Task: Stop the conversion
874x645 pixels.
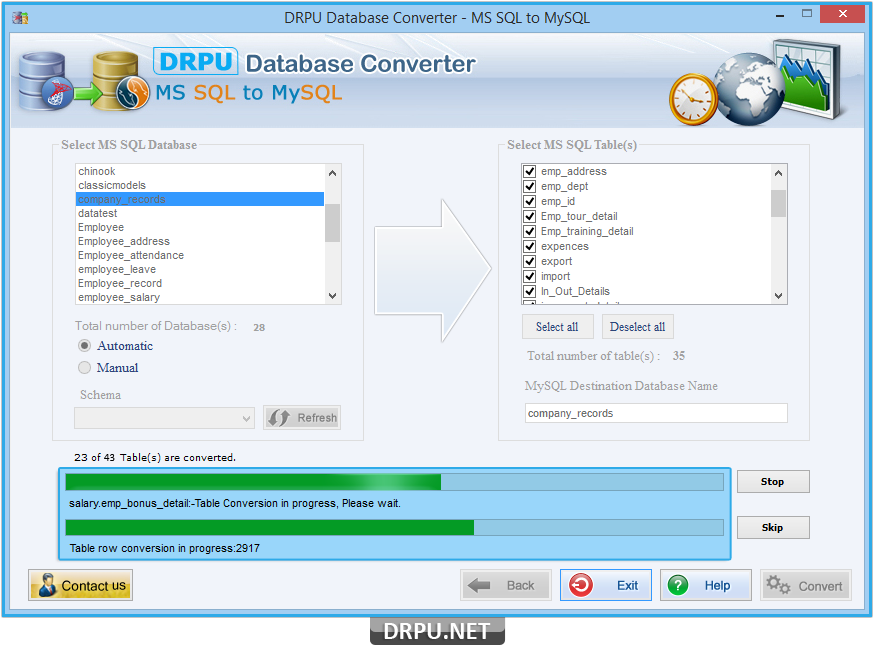Action: tap(773, 482)
